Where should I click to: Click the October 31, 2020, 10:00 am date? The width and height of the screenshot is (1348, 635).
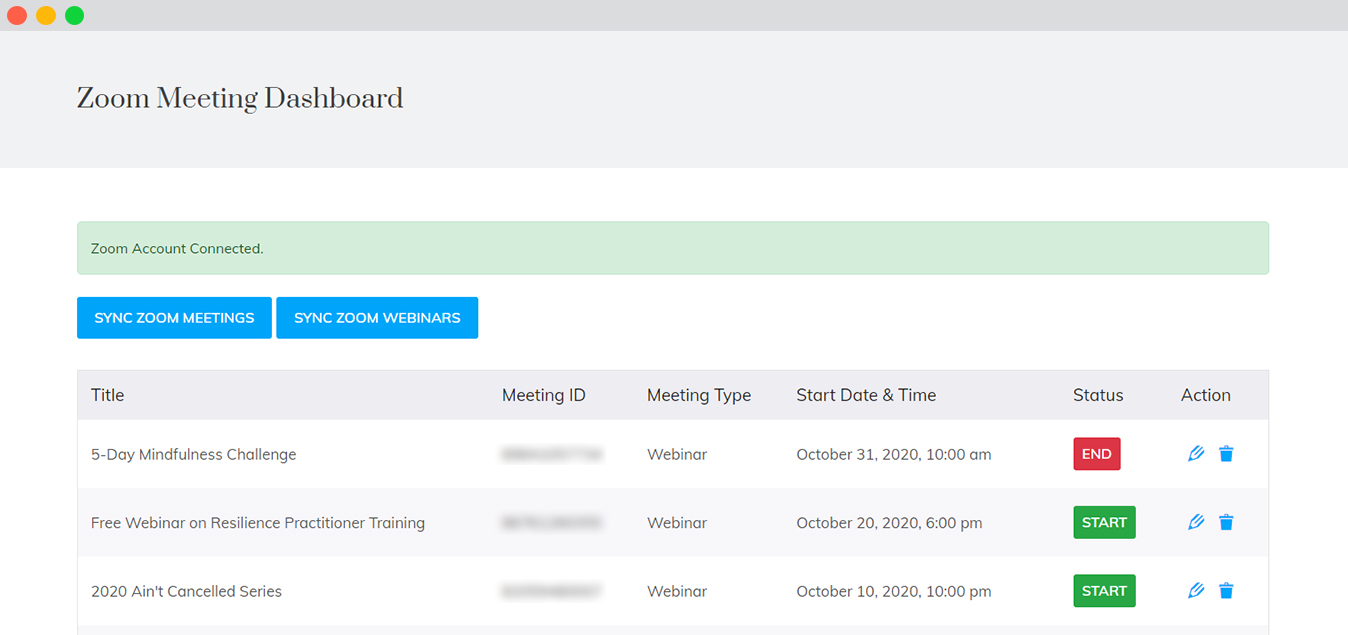point(894,454)
